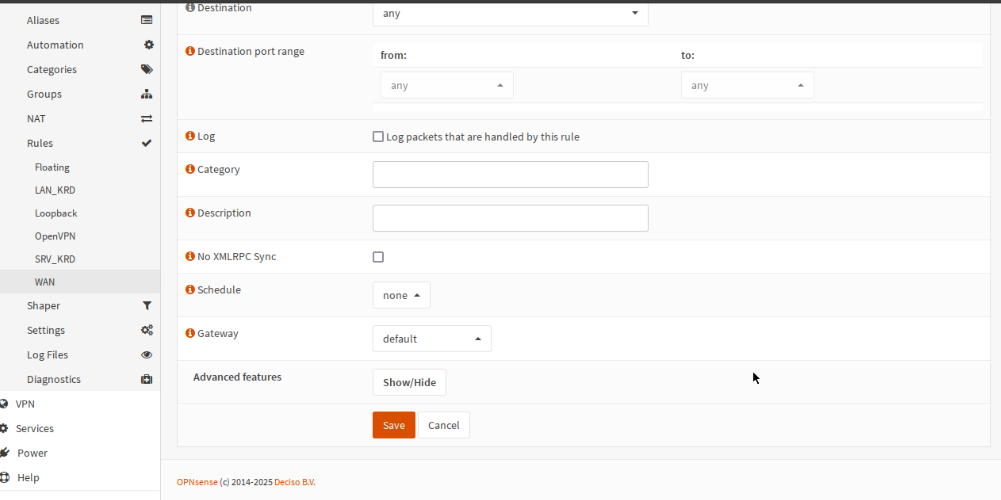Open the WAN rules page
1001x500 pixels.
click(45, 282)
